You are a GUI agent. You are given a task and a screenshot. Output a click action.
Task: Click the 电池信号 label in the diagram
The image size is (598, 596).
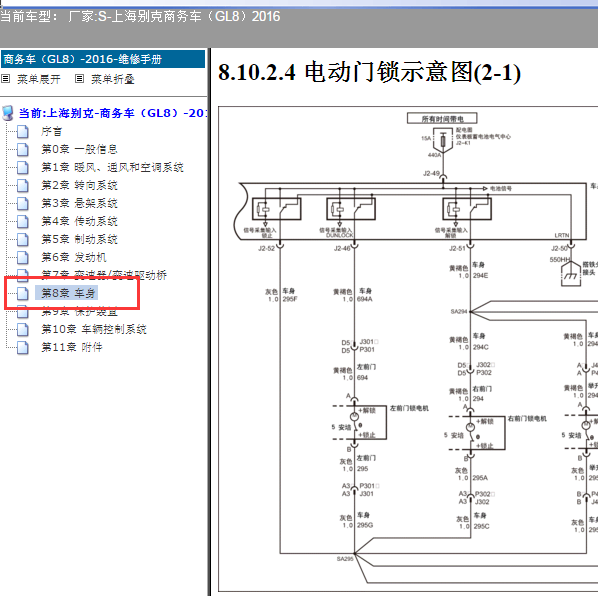click(501, 188)
